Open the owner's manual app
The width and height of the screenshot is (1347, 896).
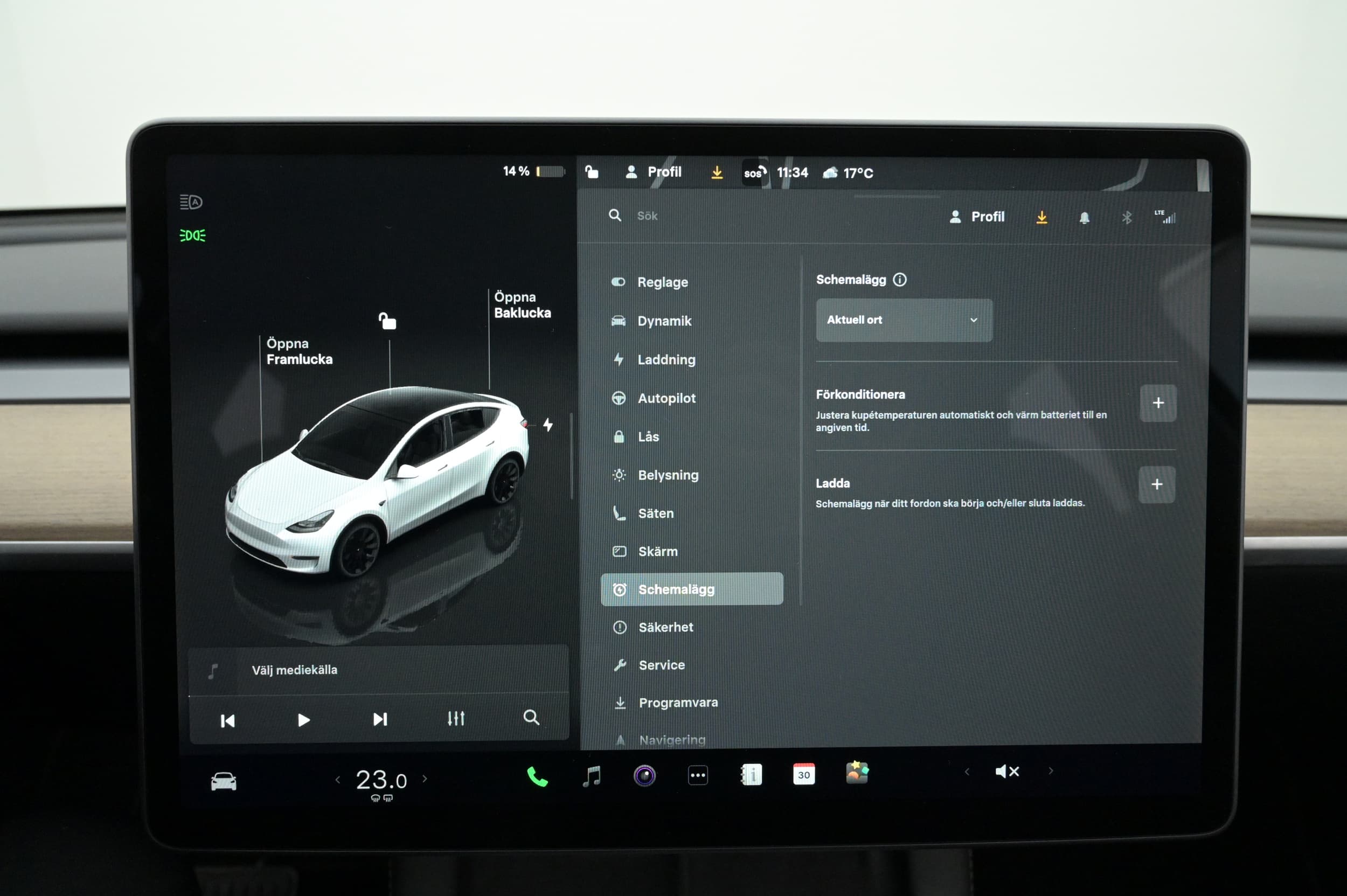pos(751,775)
